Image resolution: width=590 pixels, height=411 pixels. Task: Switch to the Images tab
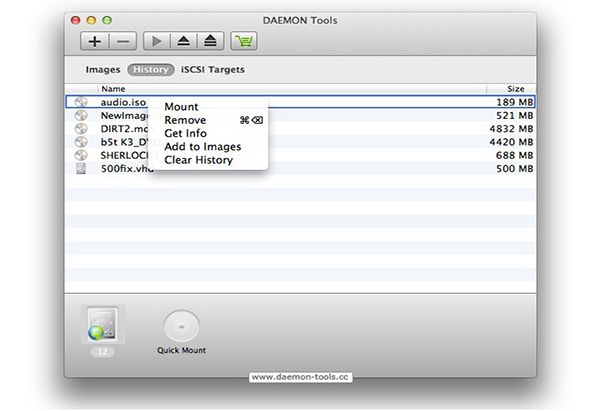click(x=103, y=70)
